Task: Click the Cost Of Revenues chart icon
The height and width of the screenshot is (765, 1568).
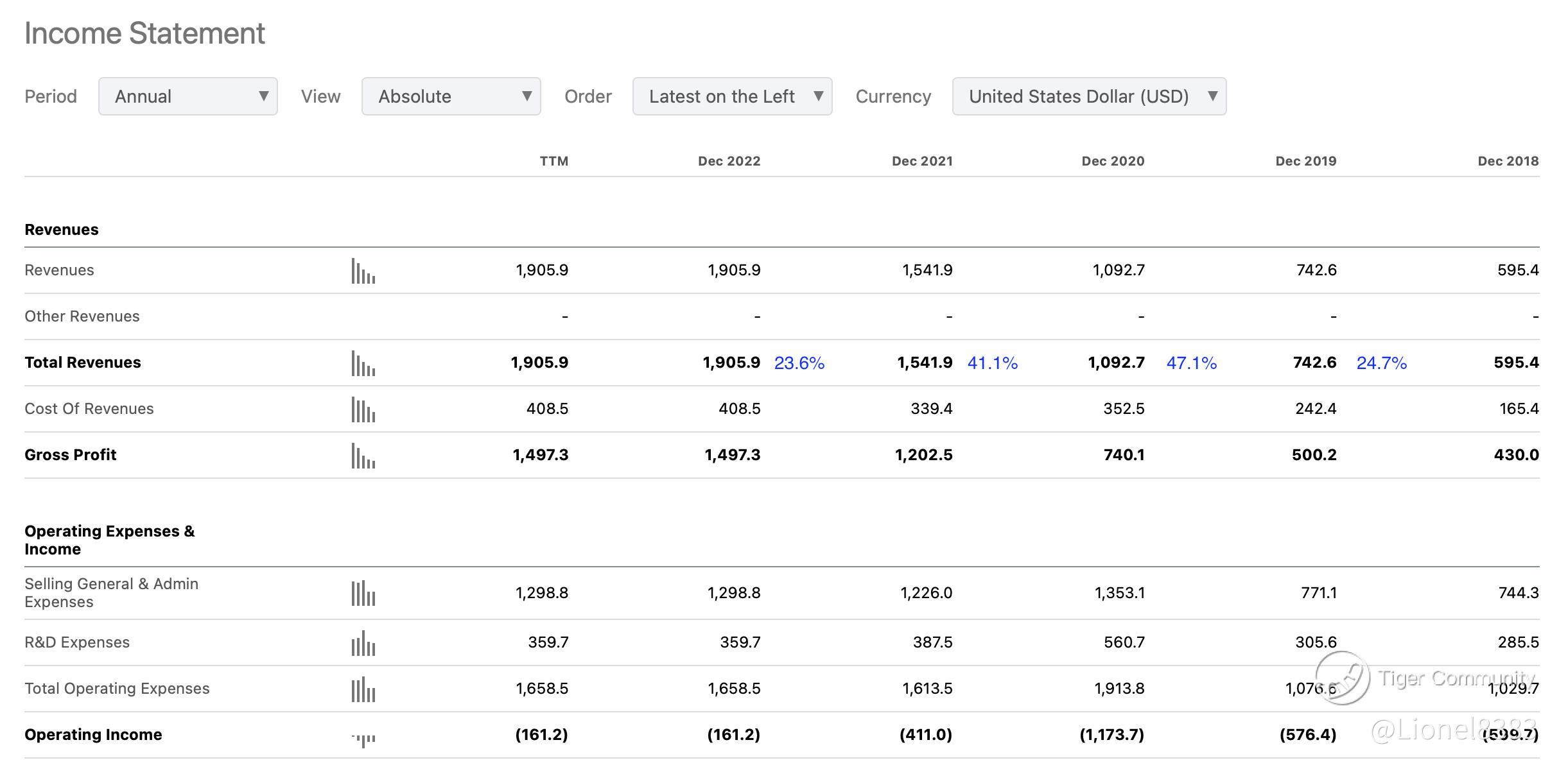Action: tap(363, 409)
